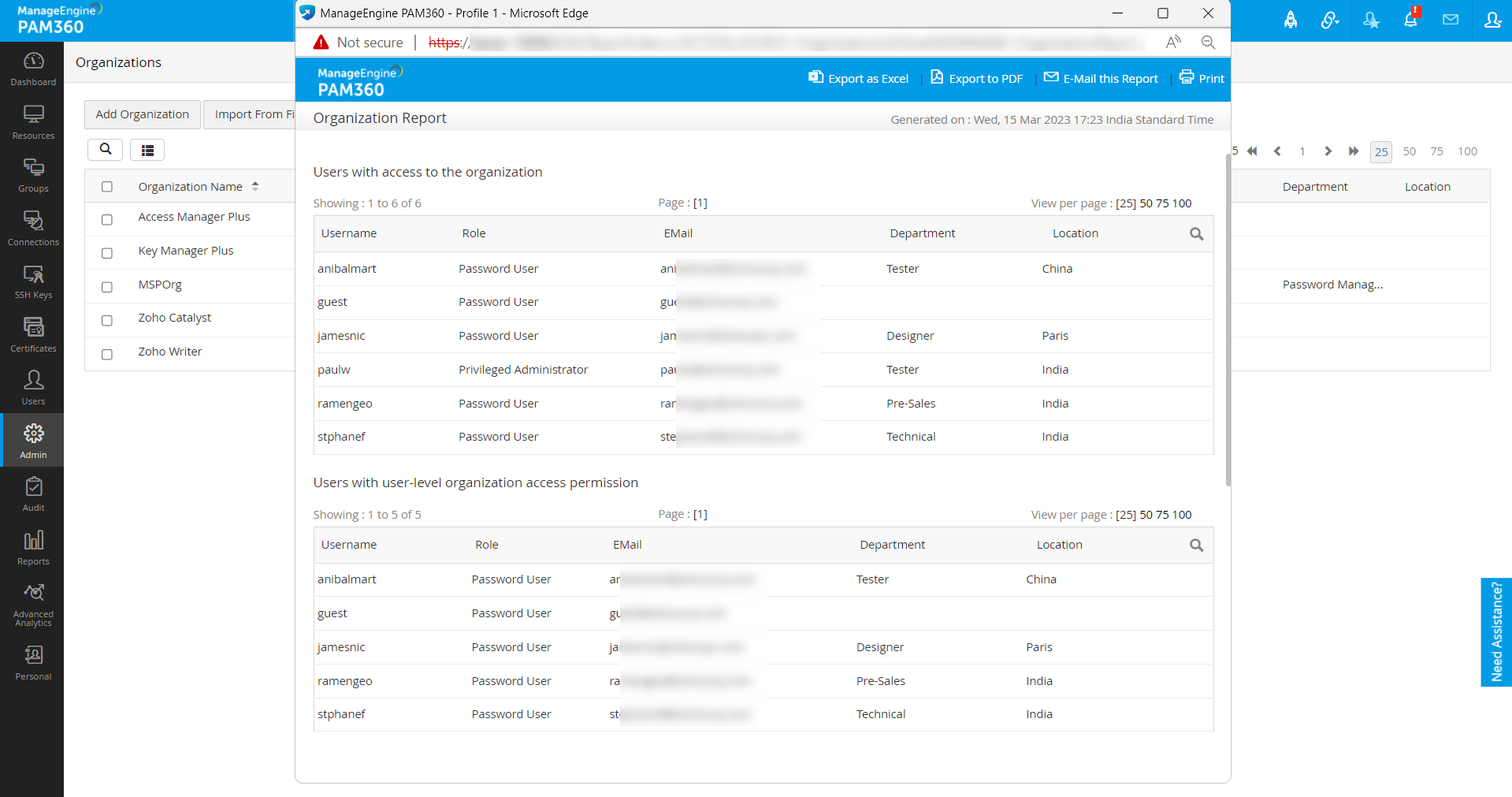Viewport: 1512px width, 797px height.
Task: Click the Not secure warning
Action: 358,43
